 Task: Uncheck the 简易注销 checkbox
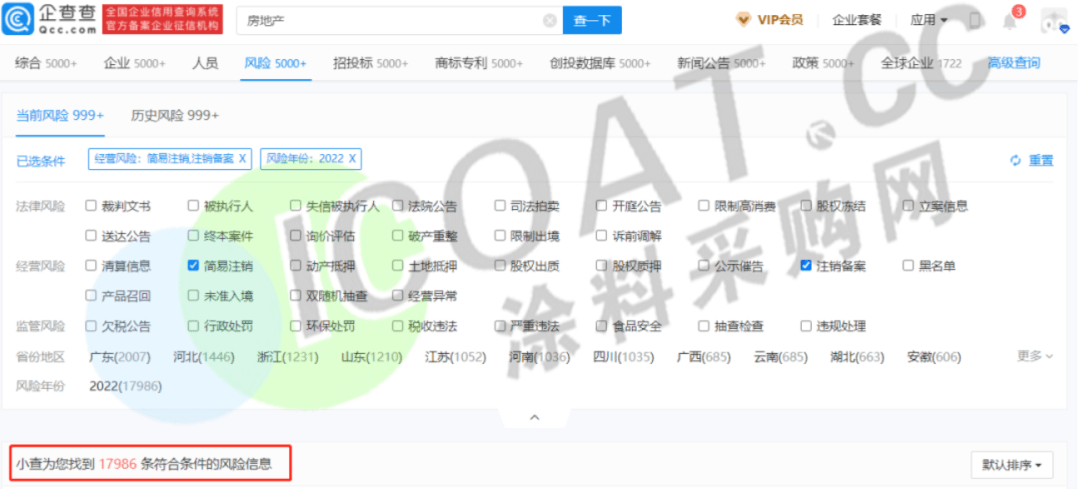(194, 266)
